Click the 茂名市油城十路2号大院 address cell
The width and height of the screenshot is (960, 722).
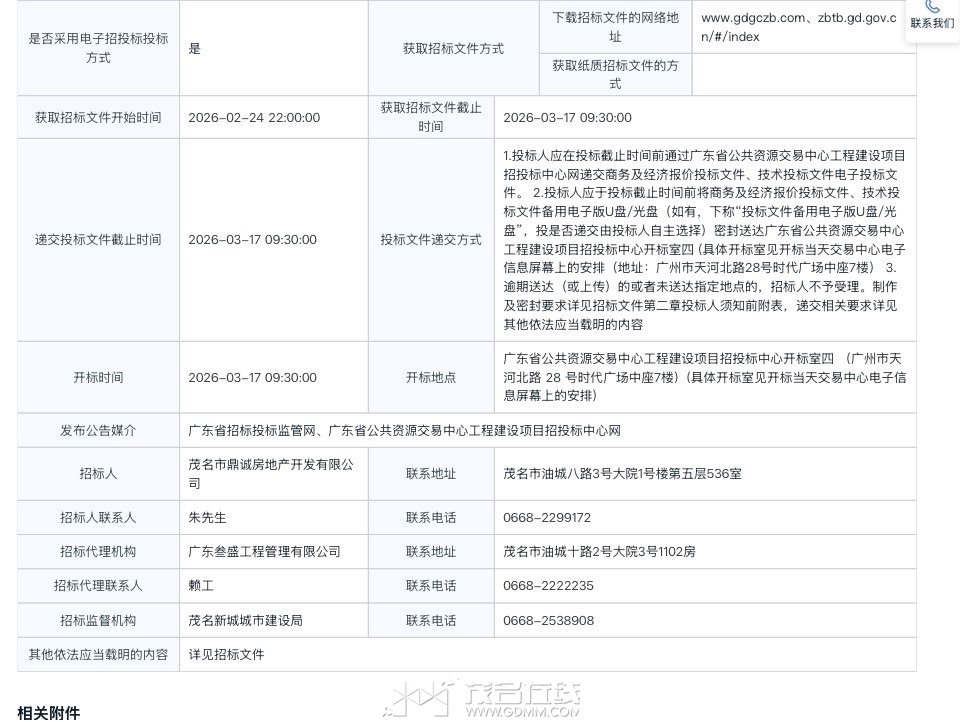pyautogui.click(x=599, y=552)
